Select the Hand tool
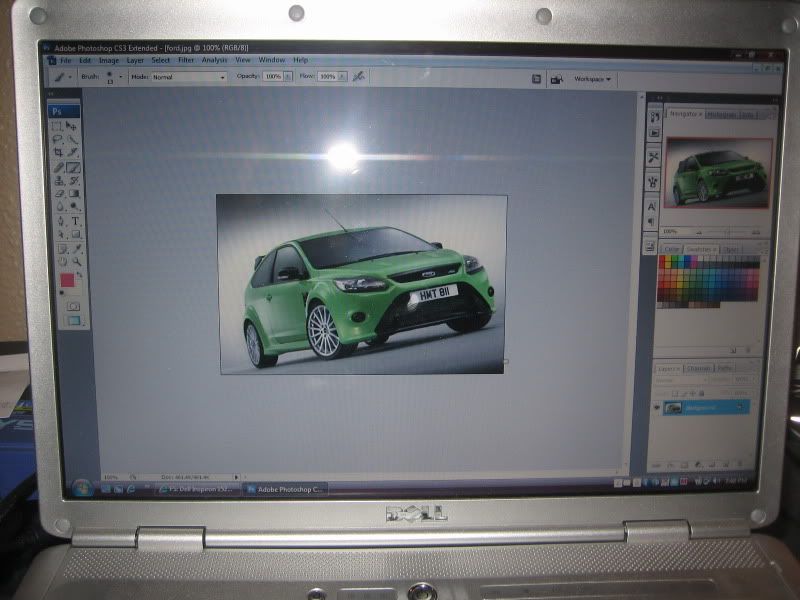800x600 pixels. (62, 261)
